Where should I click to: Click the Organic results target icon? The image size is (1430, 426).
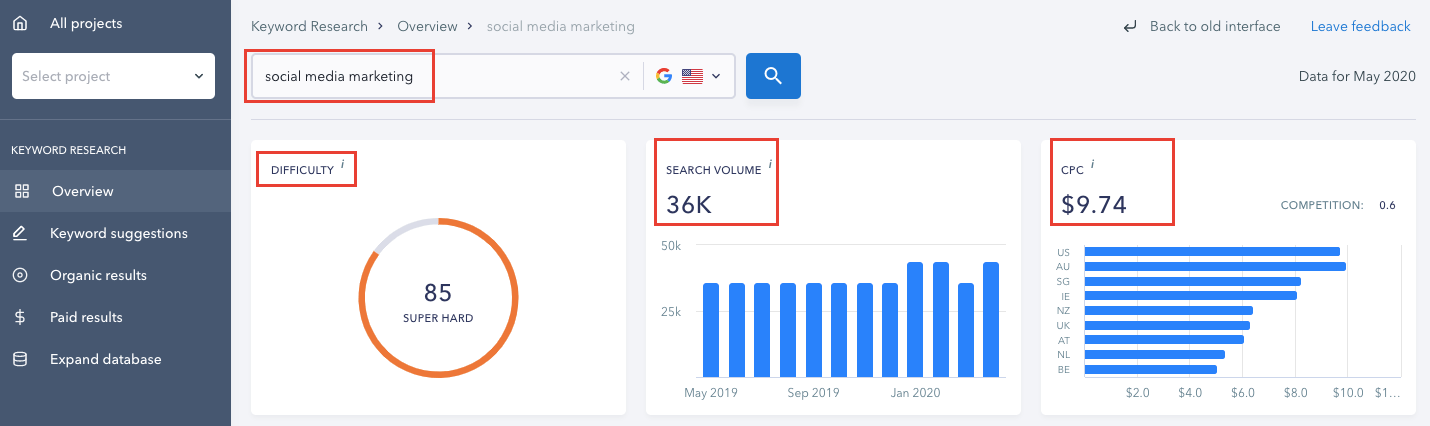[x=20, y=275]
